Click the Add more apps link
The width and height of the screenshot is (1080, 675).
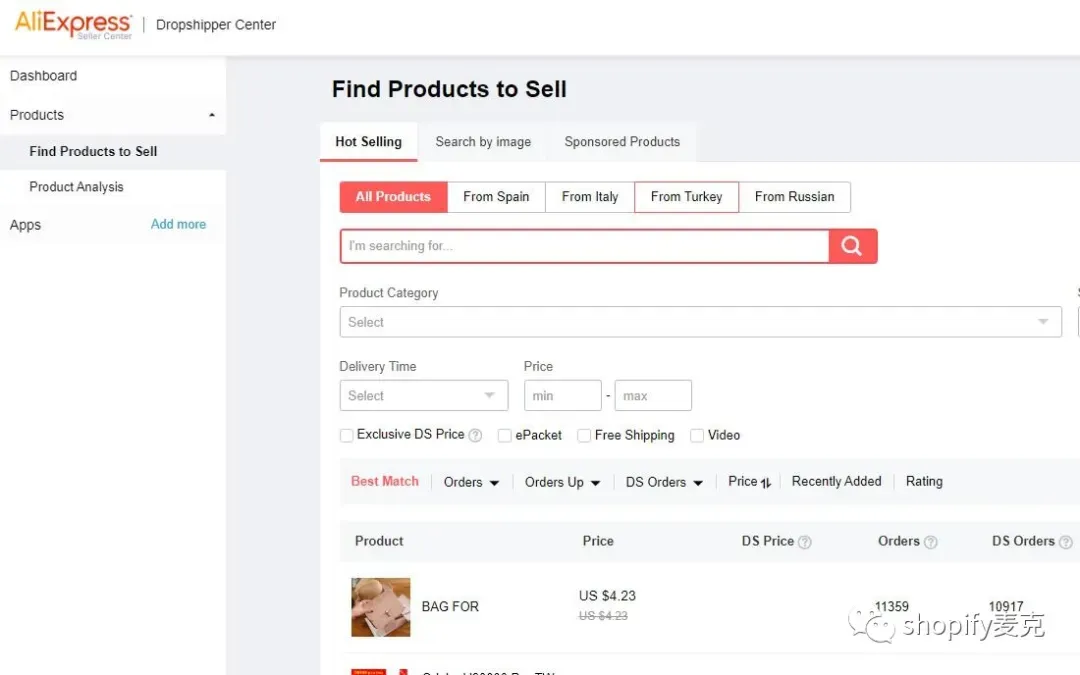point(178,225)
